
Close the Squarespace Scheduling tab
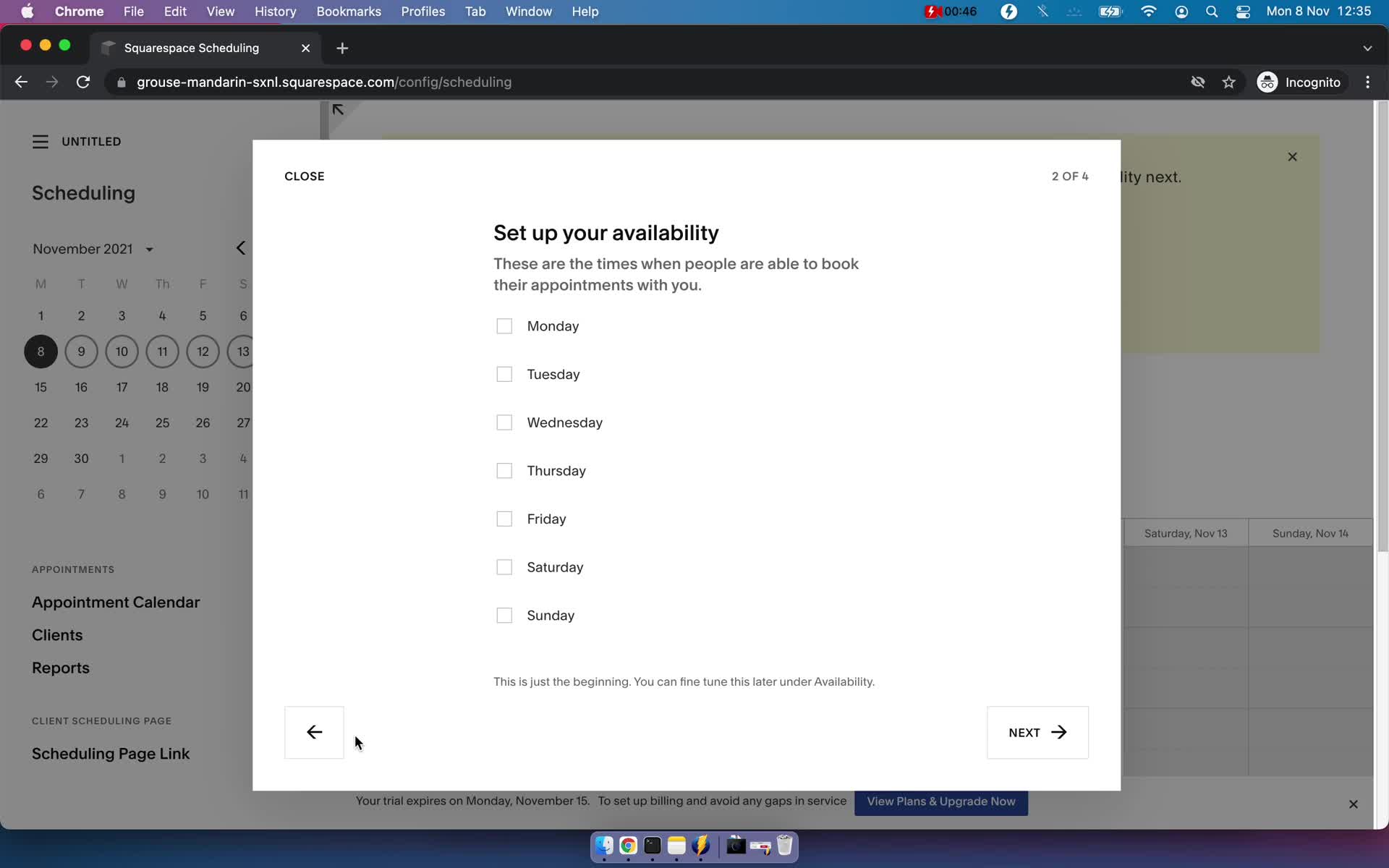[x=305, y=48]
